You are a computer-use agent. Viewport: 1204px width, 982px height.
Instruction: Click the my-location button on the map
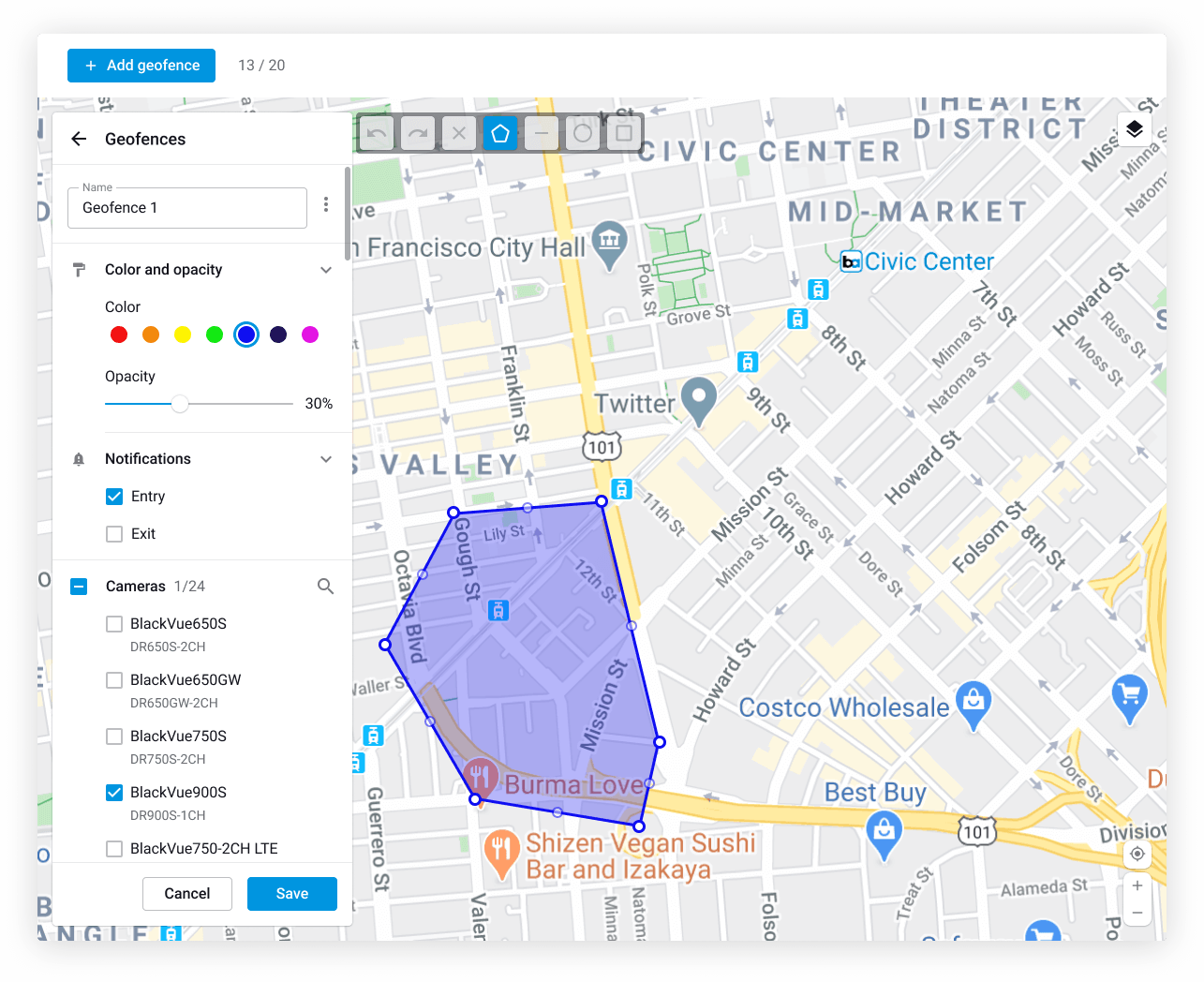tap(1137, 854)
